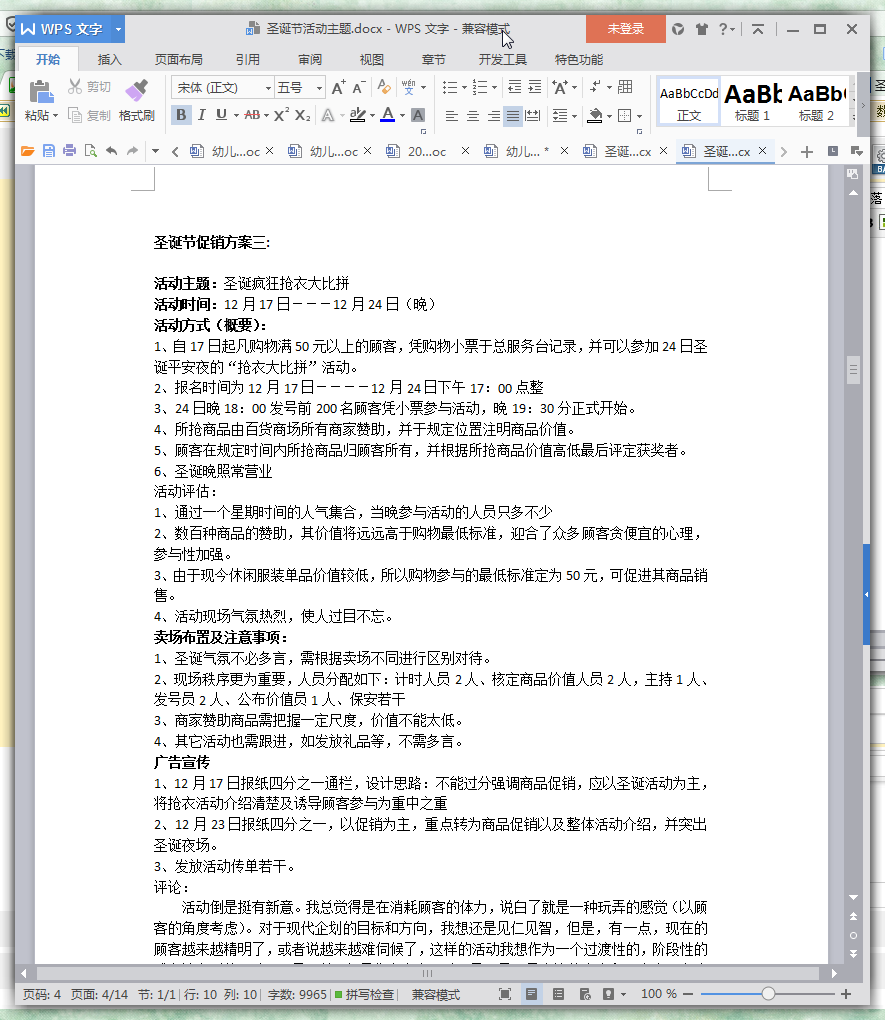
Task: Click the open folder icon
Action: point(27,151)
